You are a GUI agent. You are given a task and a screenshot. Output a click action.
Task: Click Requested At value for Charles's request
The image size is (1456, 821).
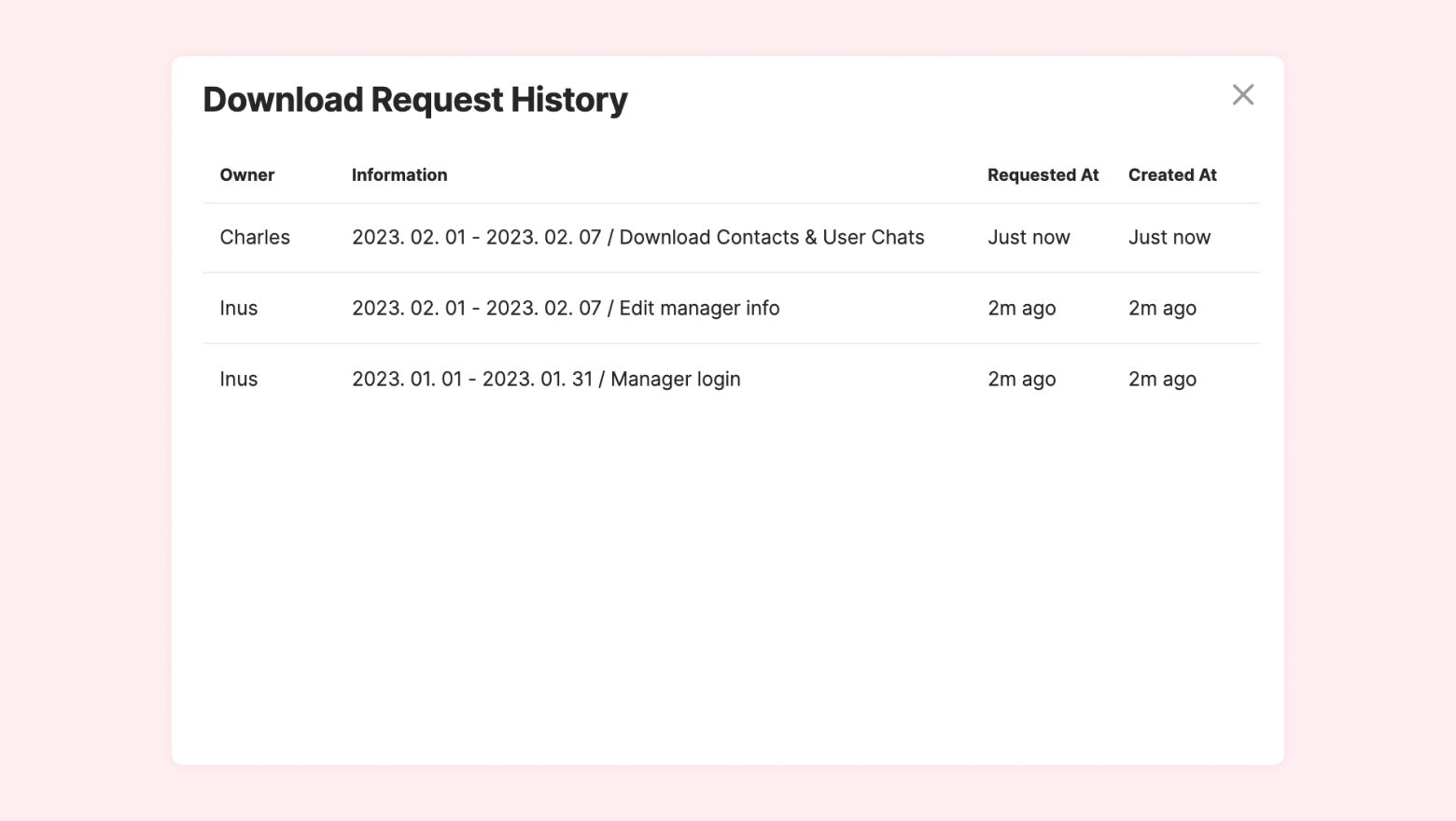tap(1029, 238)
